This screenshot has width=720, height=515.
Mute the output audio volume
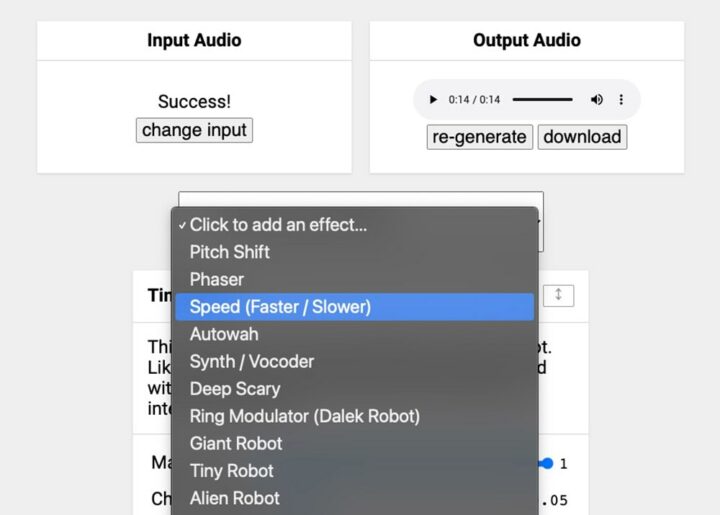point(597,100)
